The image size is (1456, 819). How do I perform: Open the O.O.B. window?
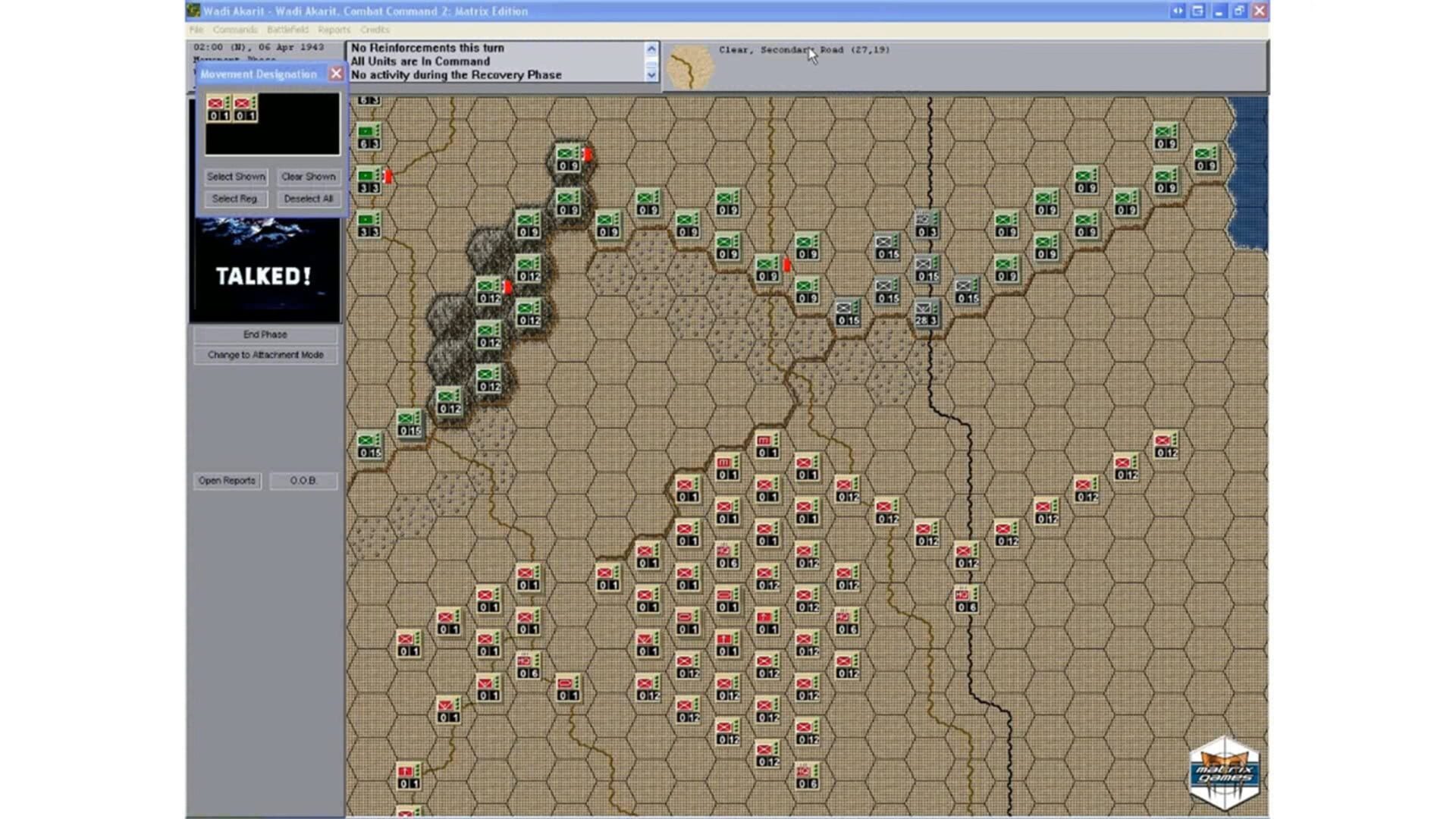[303, 481]
